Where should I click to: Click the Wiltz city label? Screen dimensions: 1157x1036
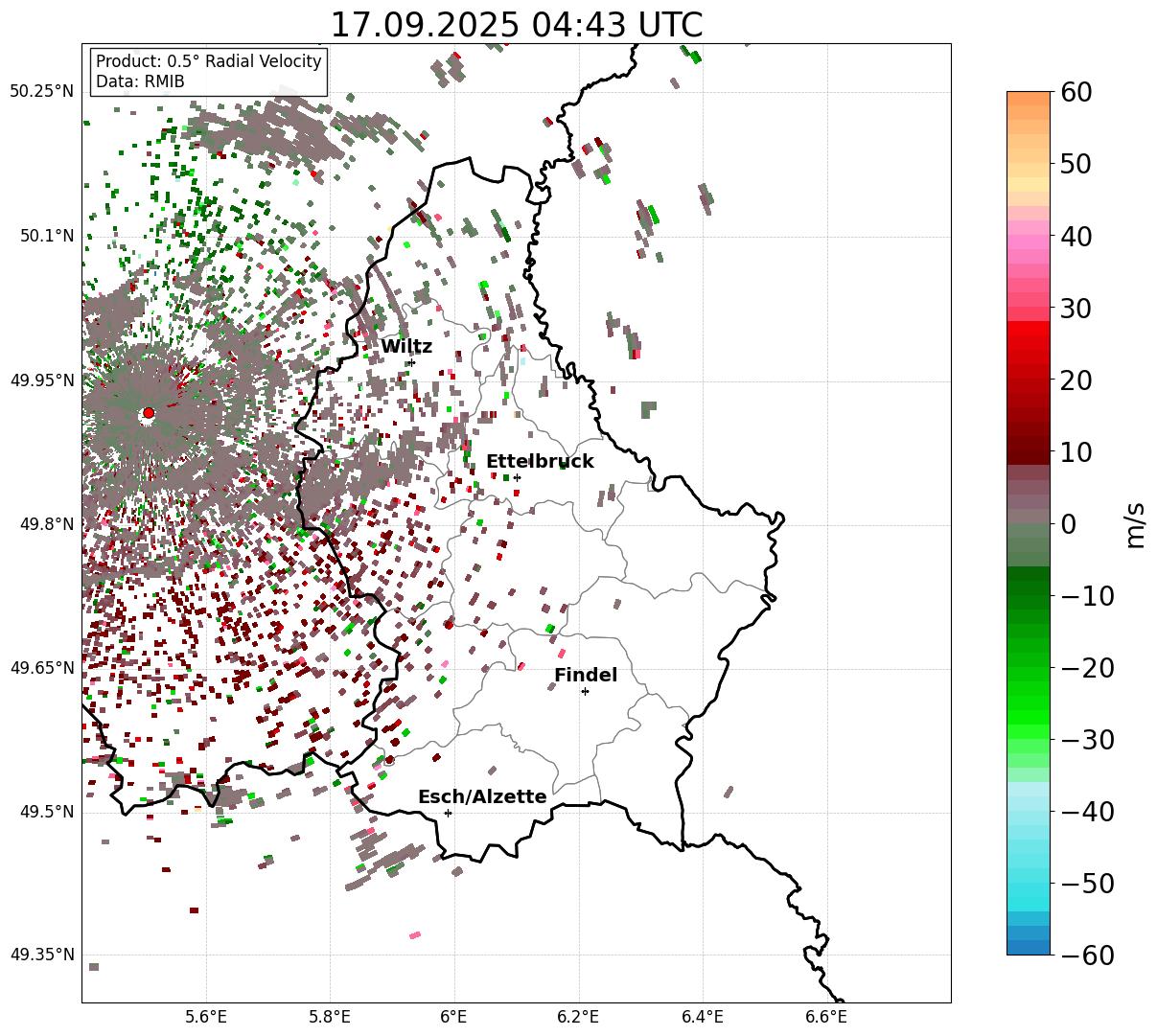click(406, 347)
